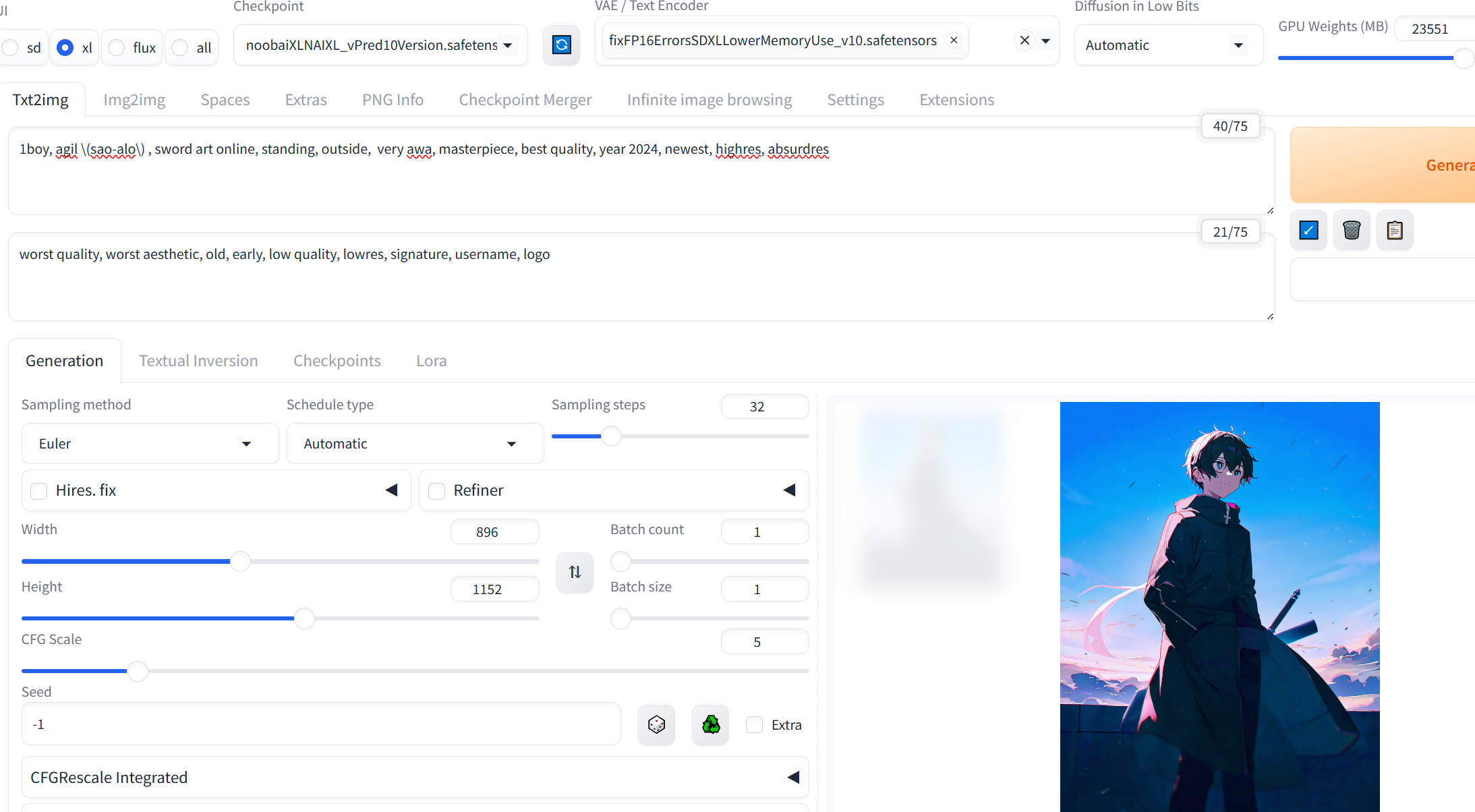Open the Extensions tab

pyautogui.click(x=957, y=100)
